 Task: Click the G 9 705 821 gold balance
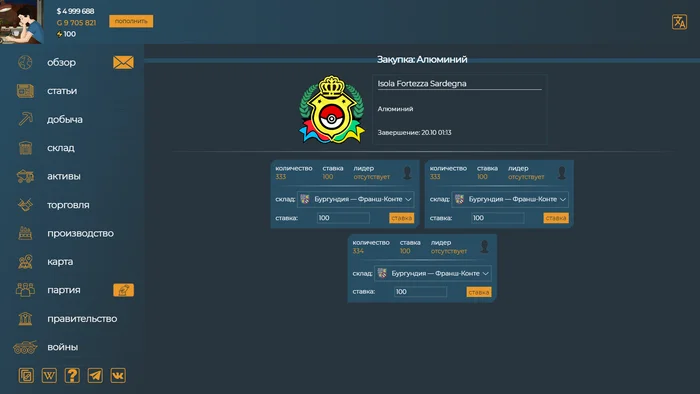click(x=76, y=23)
